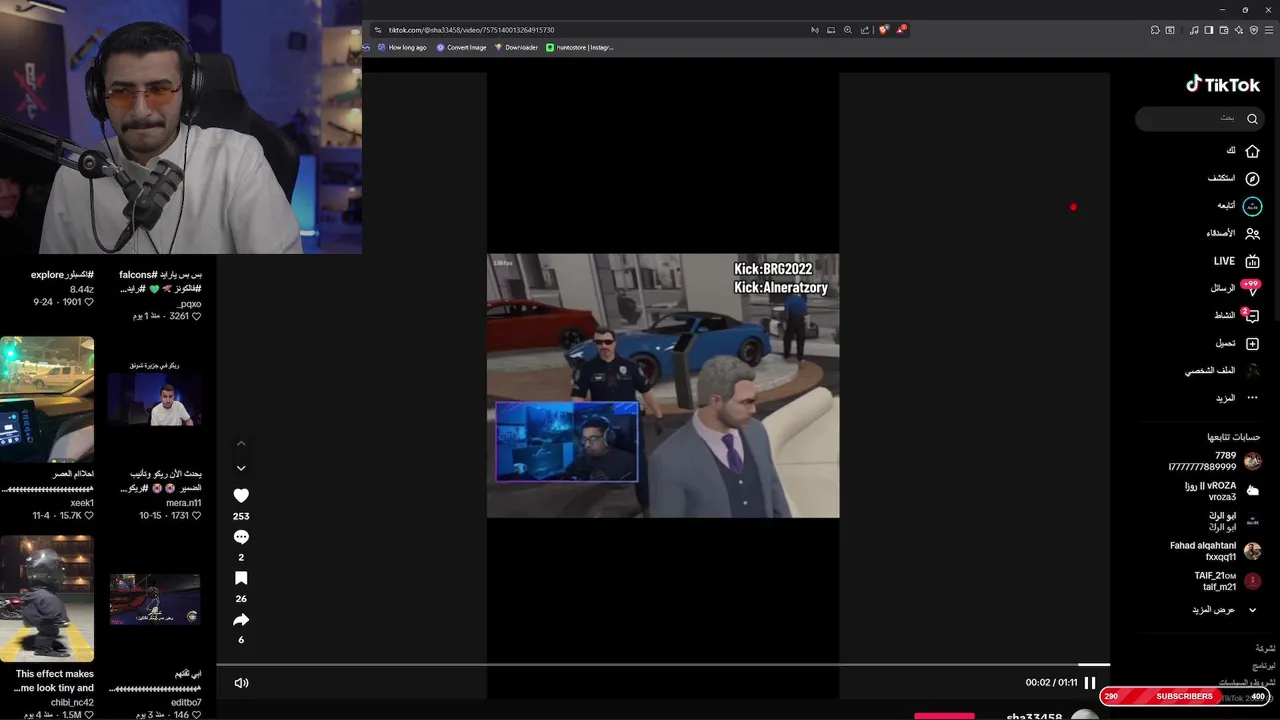Open browser extensions puzzle icon
Viewport: 1280px width, 720px height.
[x=1155, y=30]
